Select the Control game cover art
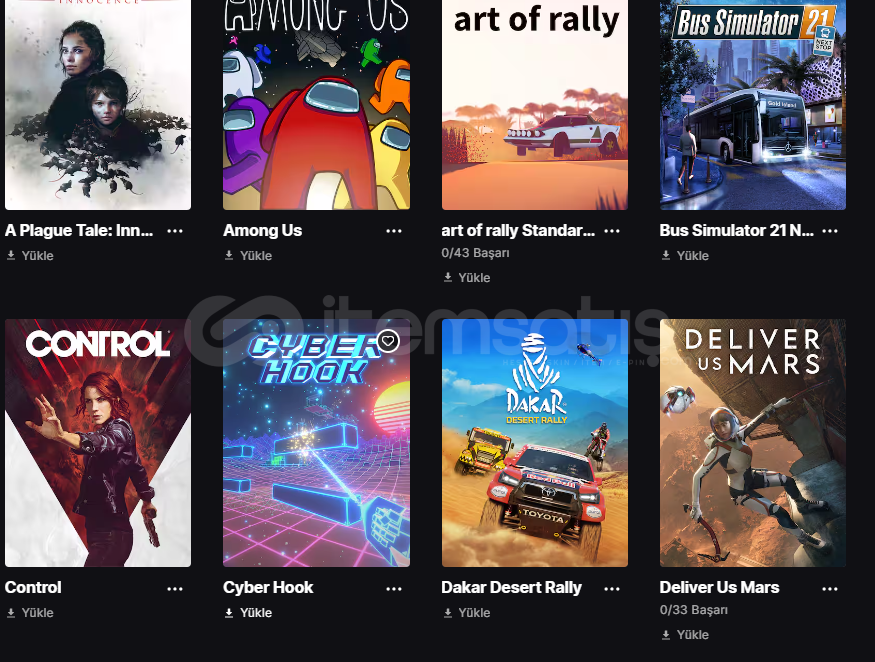The height and width of the screenshot is (662, 875). tap(98, 443)
